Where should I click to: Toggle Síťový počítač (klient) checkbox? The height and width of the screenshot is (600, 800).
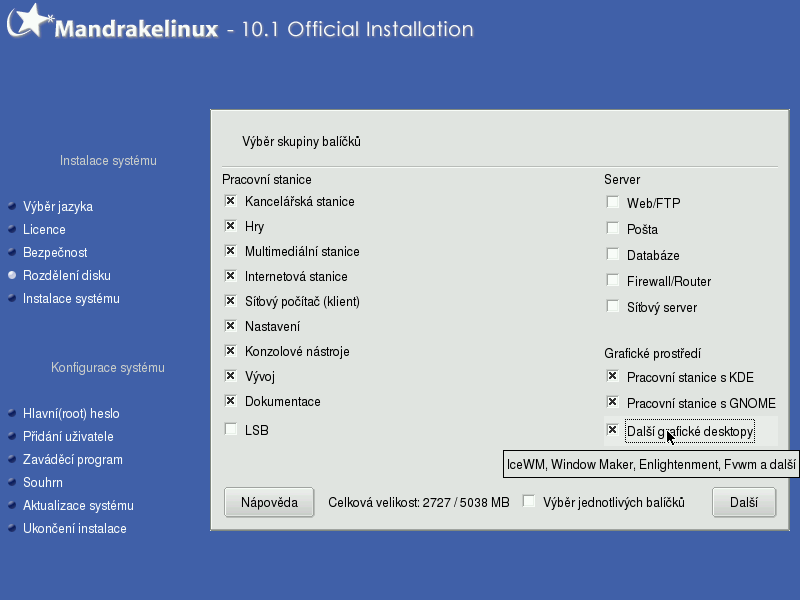point(231,301)
